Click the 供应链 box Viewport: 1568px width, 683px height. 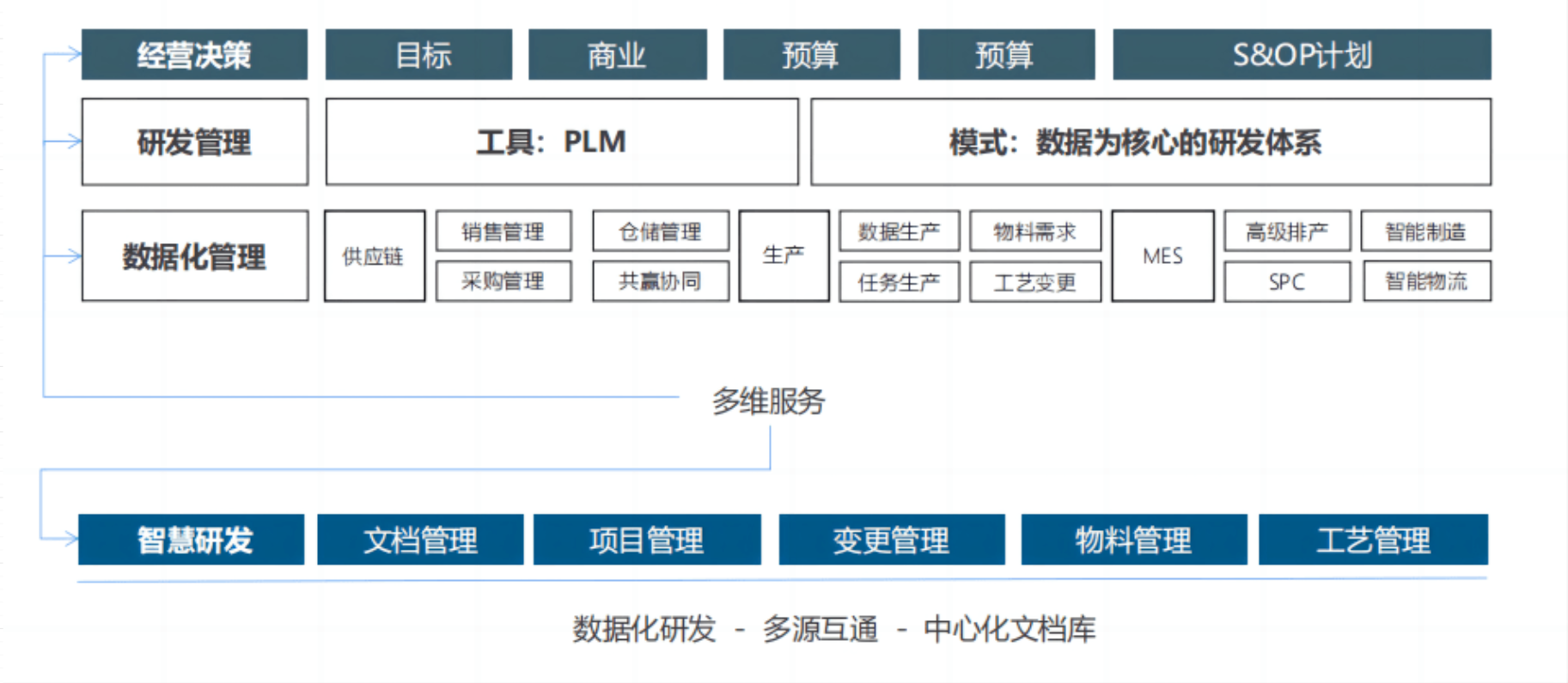(374, 256)
